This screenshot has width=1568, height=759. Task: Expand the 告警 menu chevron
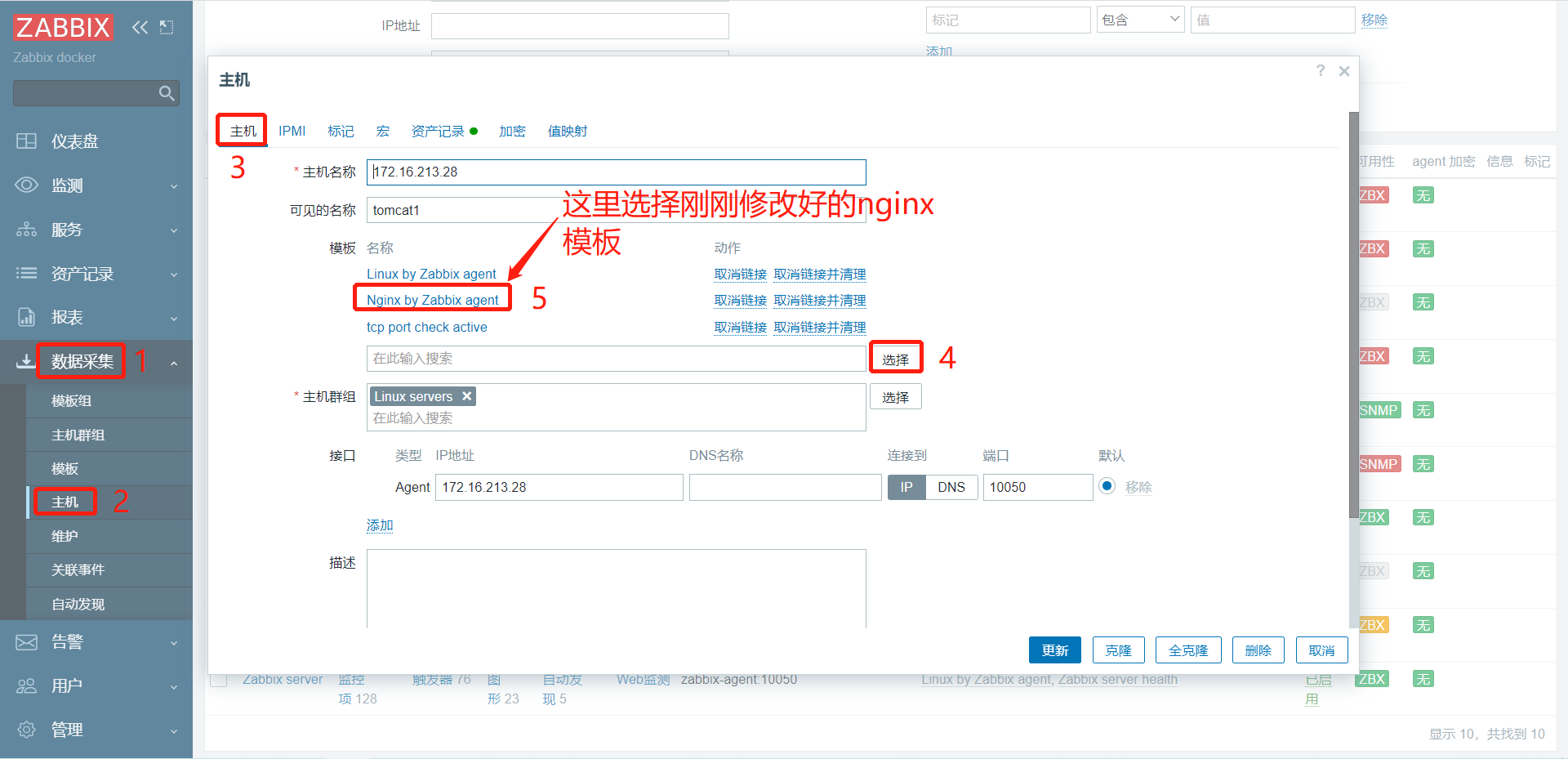coord(174,643)
